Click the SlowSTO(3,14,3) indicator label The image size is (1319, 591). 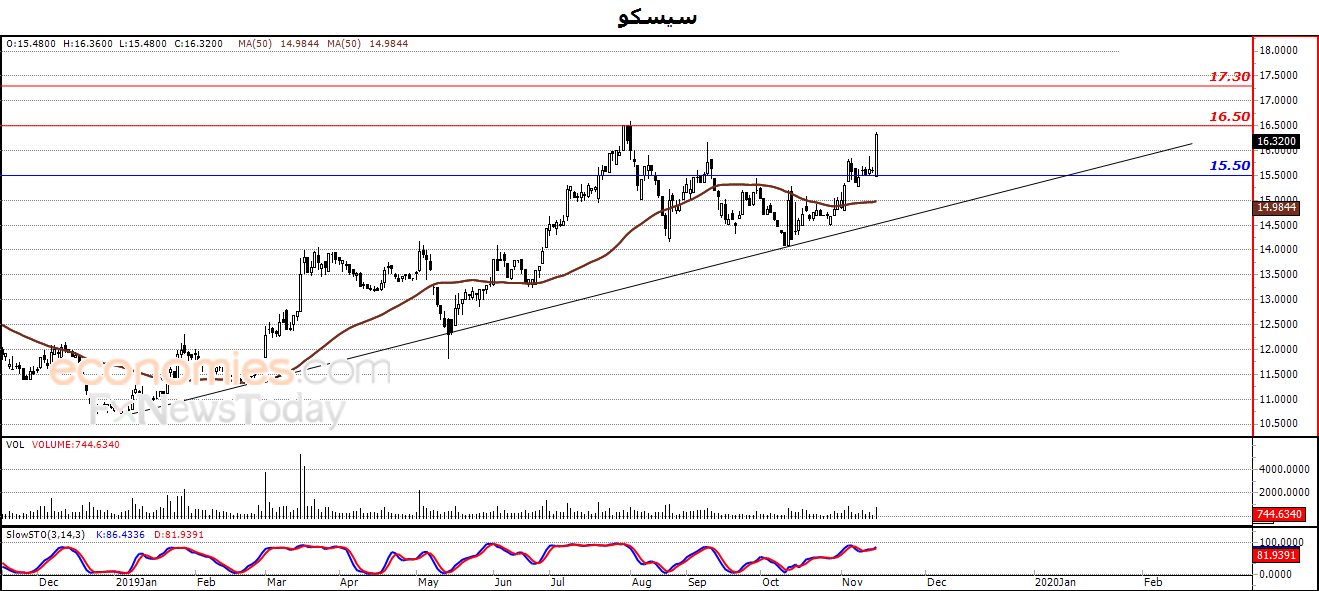(x=45, y=535)
